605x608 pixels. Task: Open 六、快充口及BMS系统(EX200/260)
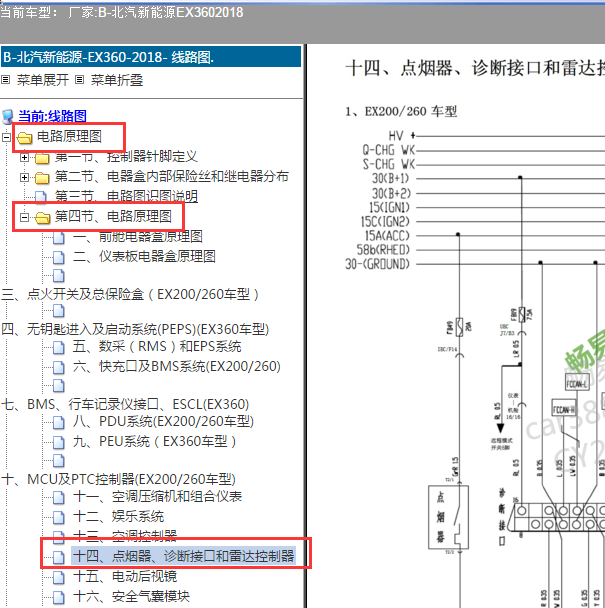pyautogui.click(x=177, y=366)
